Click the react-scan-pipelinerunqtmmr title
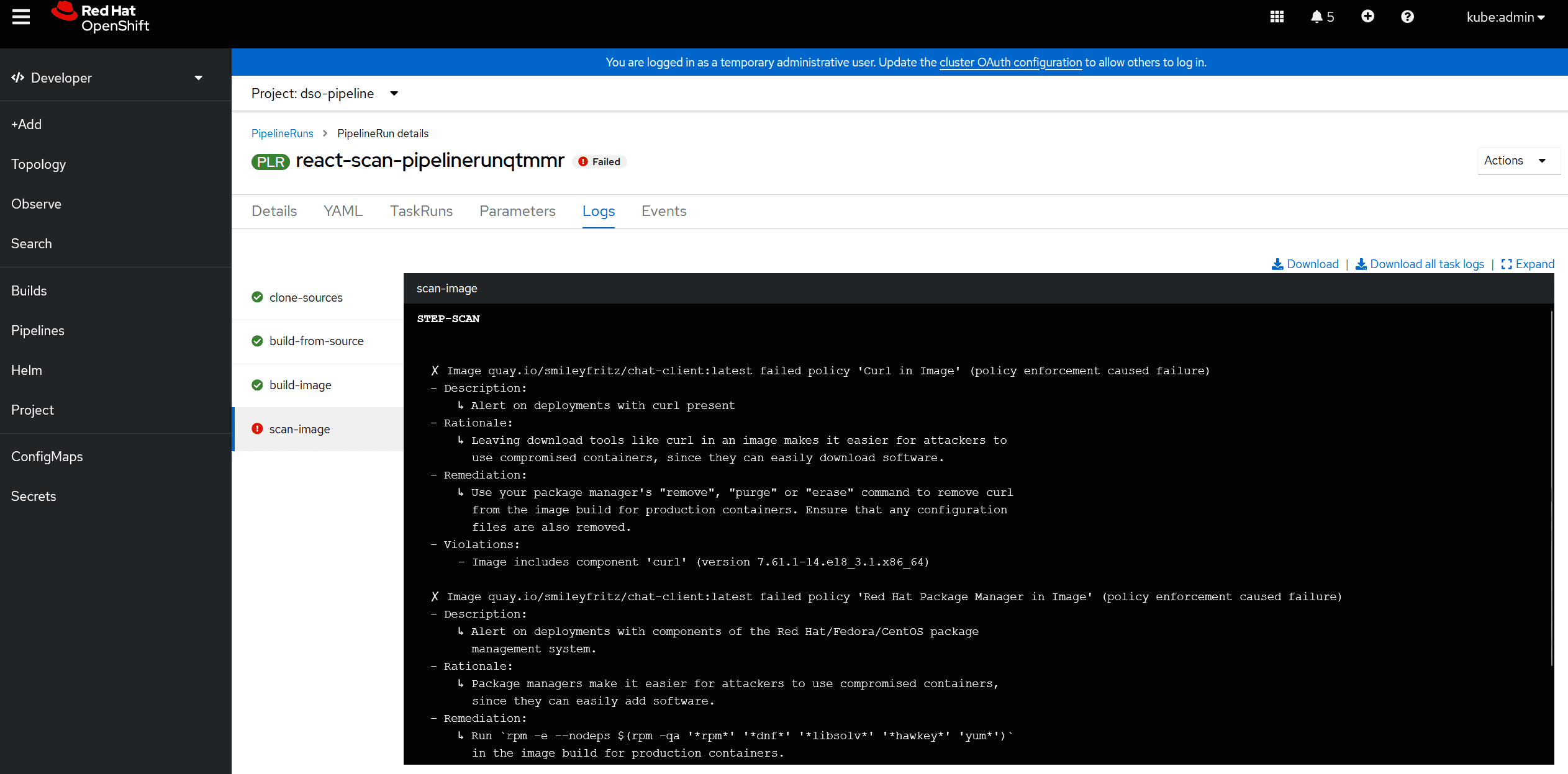1568x774 pixels. [x=430, y=161]
